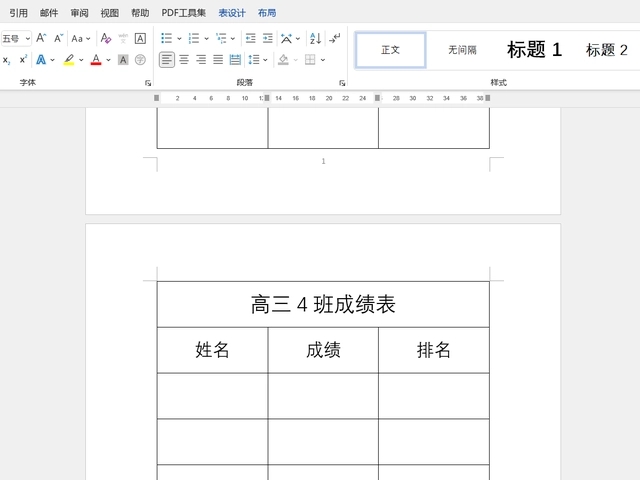Click the Borders icon
This screenshot has height=480, width=640.
tap(310, 60)
